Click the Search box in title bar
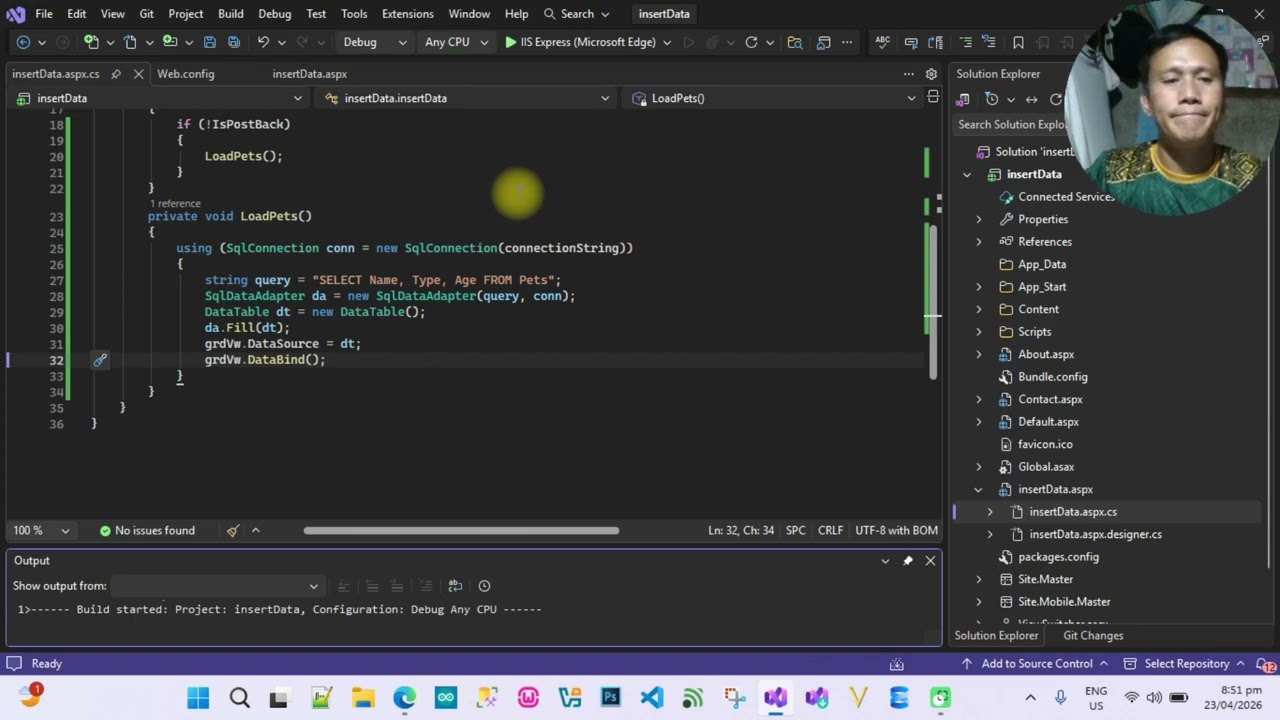The height and width of the screenshot is (720, 1280). 577,14
